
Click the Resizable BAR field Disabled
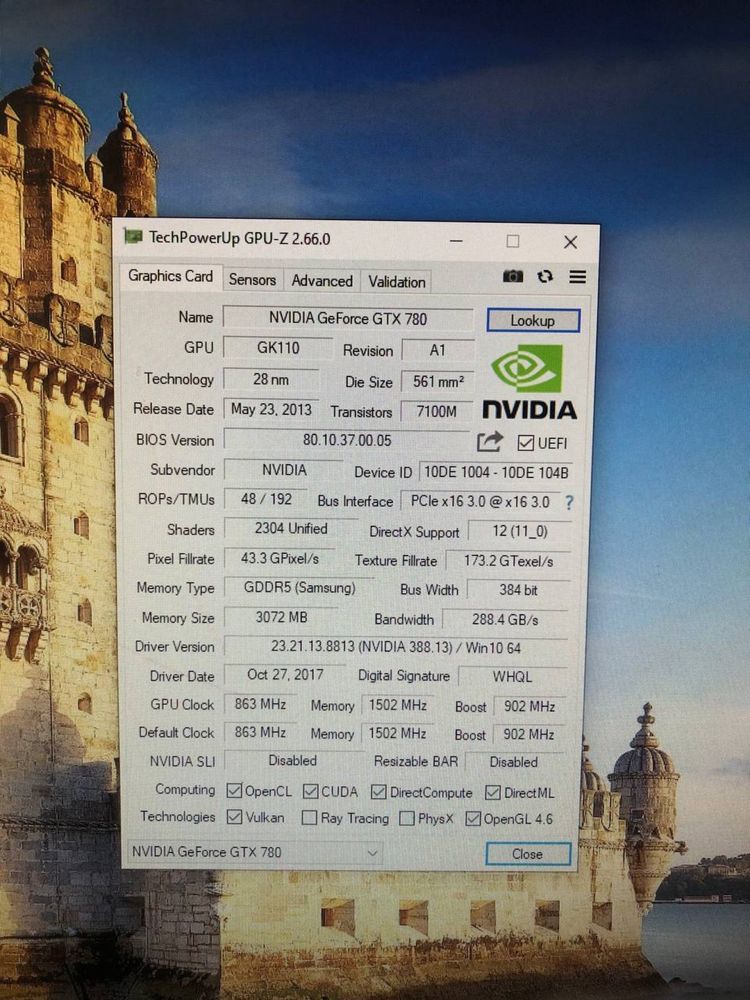click(x=514, y=761)
